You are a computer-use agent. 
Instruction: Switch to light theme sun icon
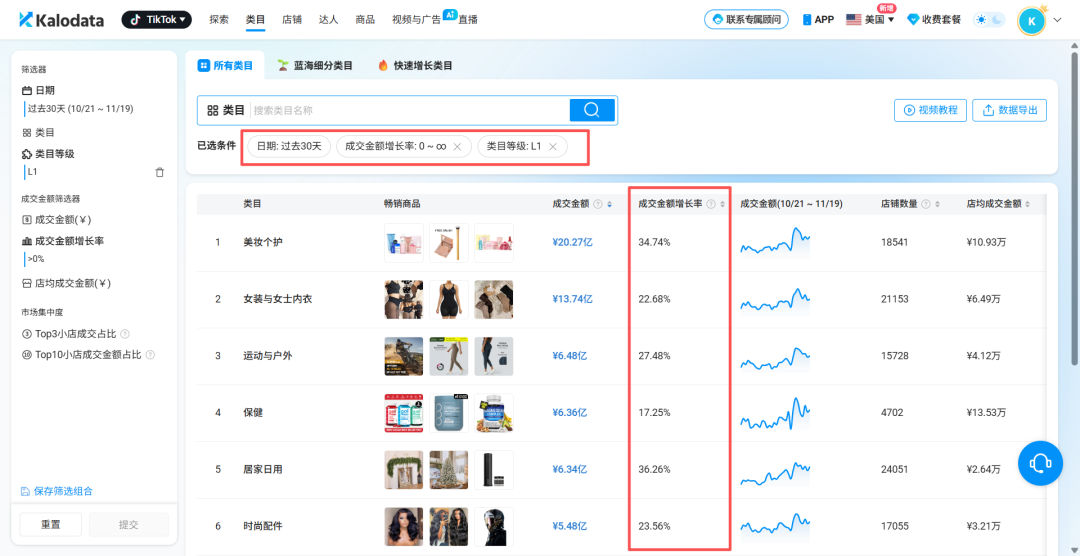981,20
